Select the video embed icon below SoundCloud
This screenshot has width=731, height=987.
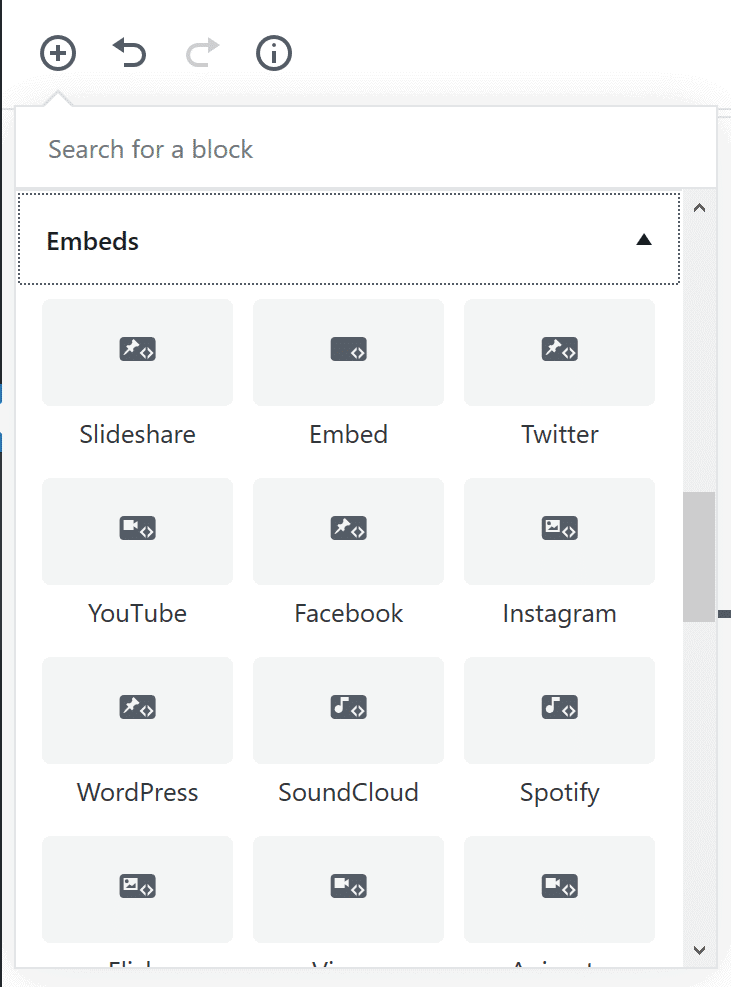(348, 886)
